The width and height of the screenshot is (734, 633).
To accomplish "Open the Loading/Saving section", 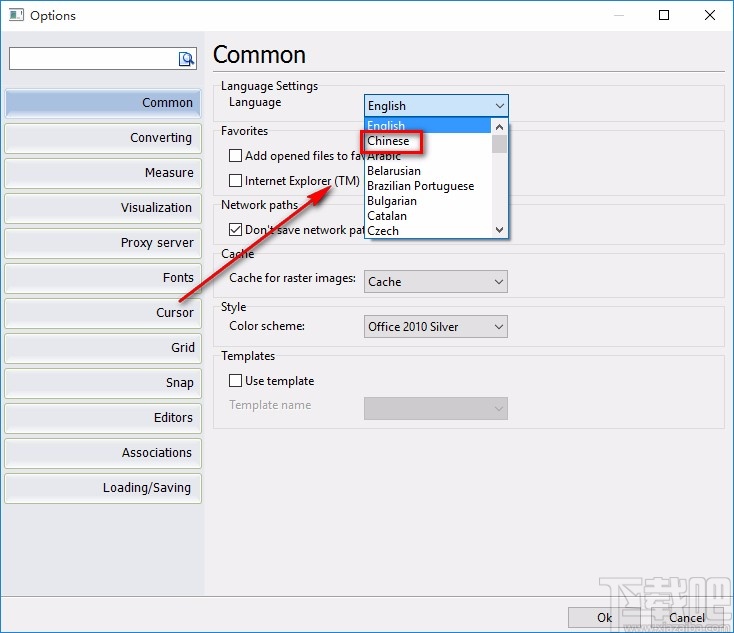I will coord(103,488).
